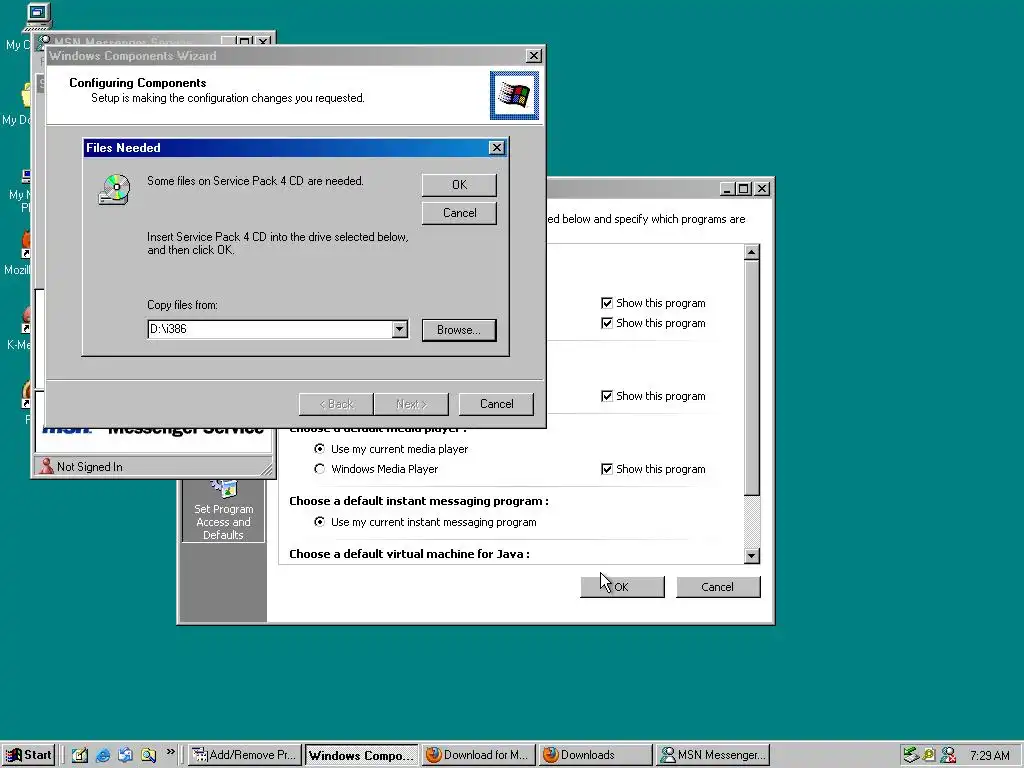
Task: Click 'Choose a default instant messaging program' heading
Action: (419, 501)
